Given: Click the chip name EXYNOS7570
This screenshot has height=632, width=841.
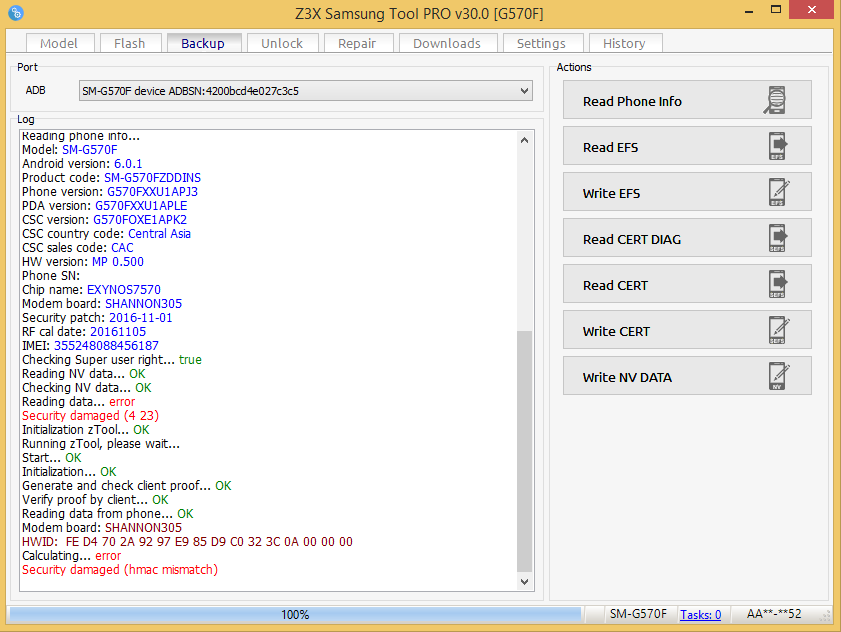Looking at the screenshot, I should (124, 290).
